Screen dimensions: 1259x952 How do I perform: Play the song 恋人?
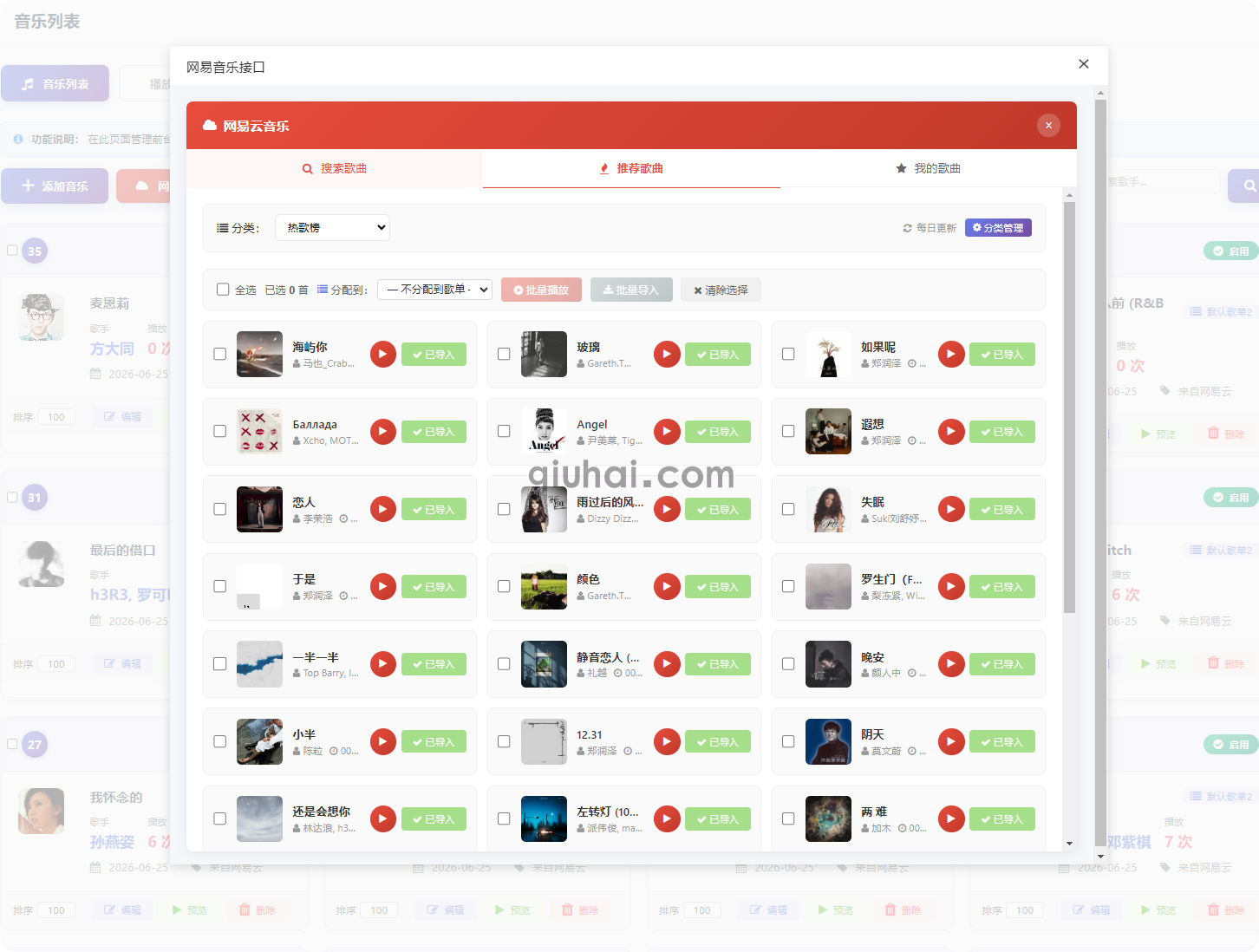coord(382,509)
